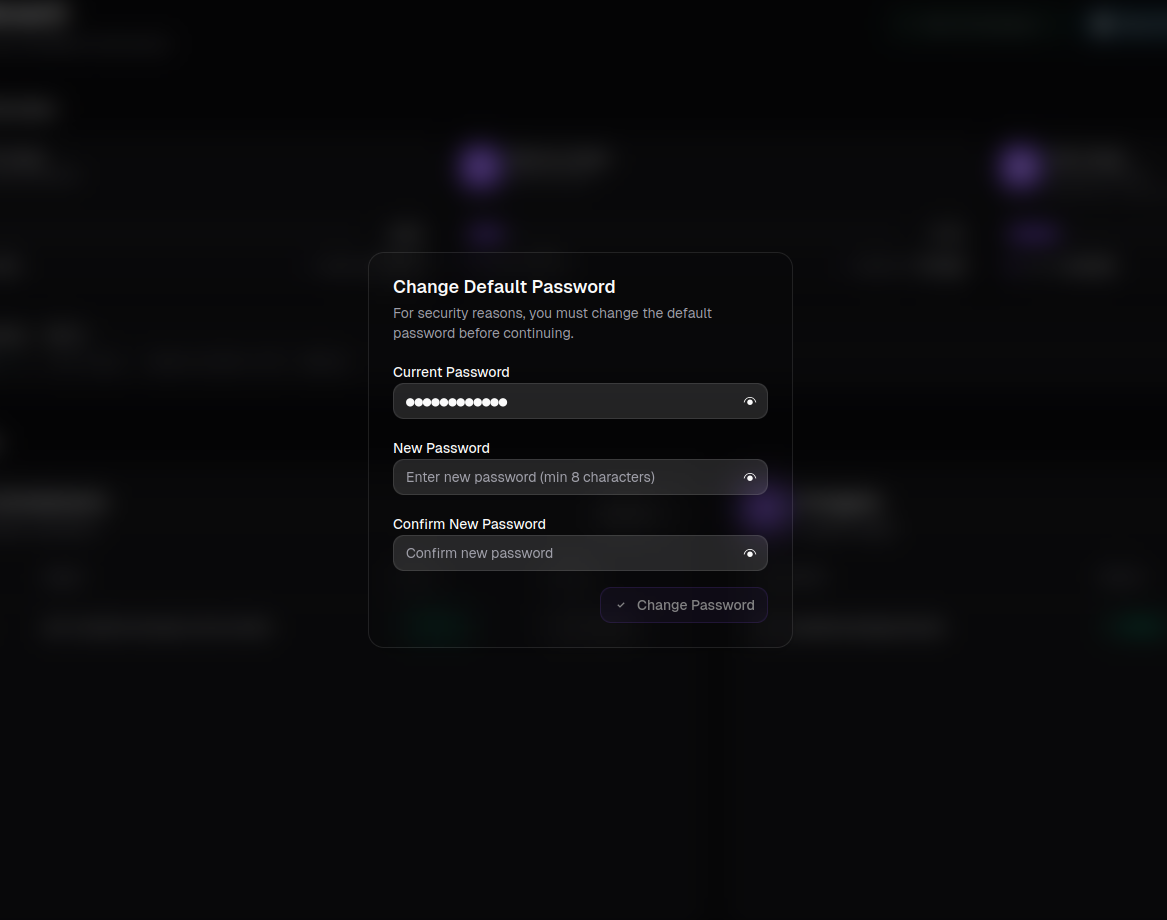Click the purple avatar icon in the right card

(x=1018, y=166)
